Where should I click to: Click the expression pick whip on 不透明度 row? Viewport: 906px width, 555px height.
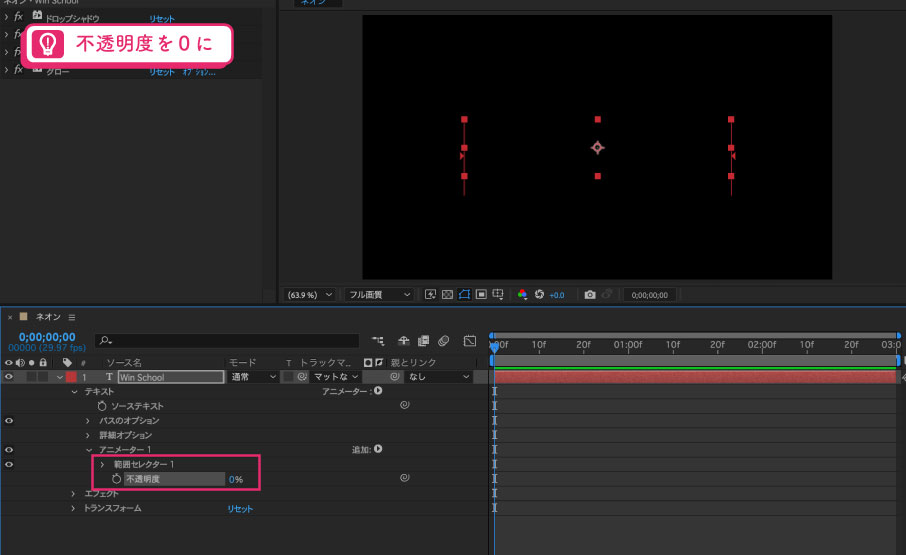[404, 478]
